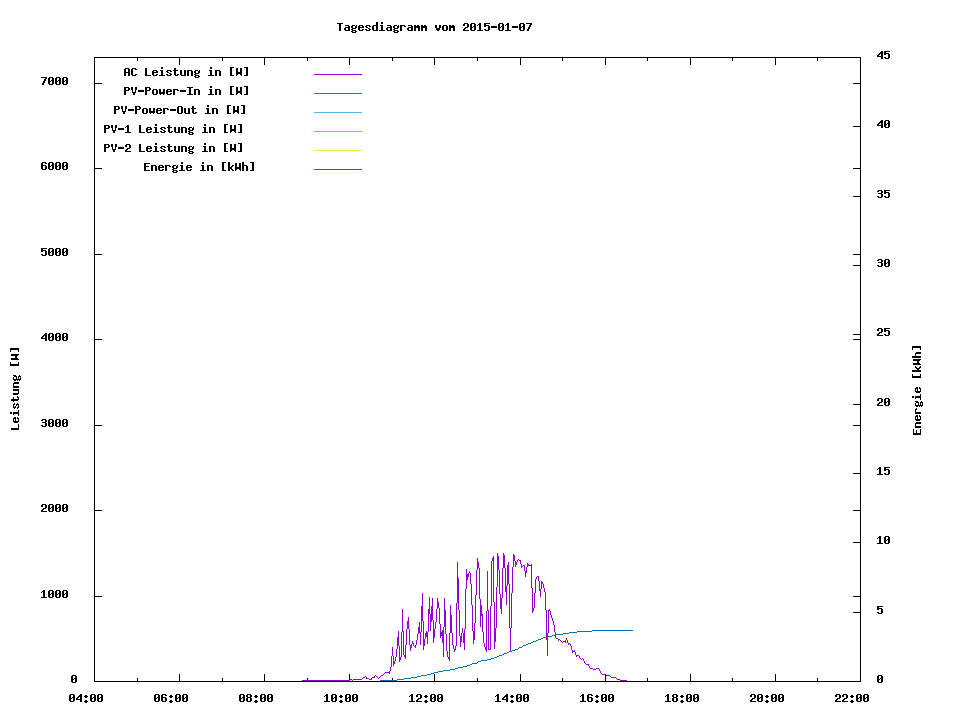This screenshot has width=960, height=720.
Task: Click the Energie in [kWh] legend label
Action: pos(199,167)
